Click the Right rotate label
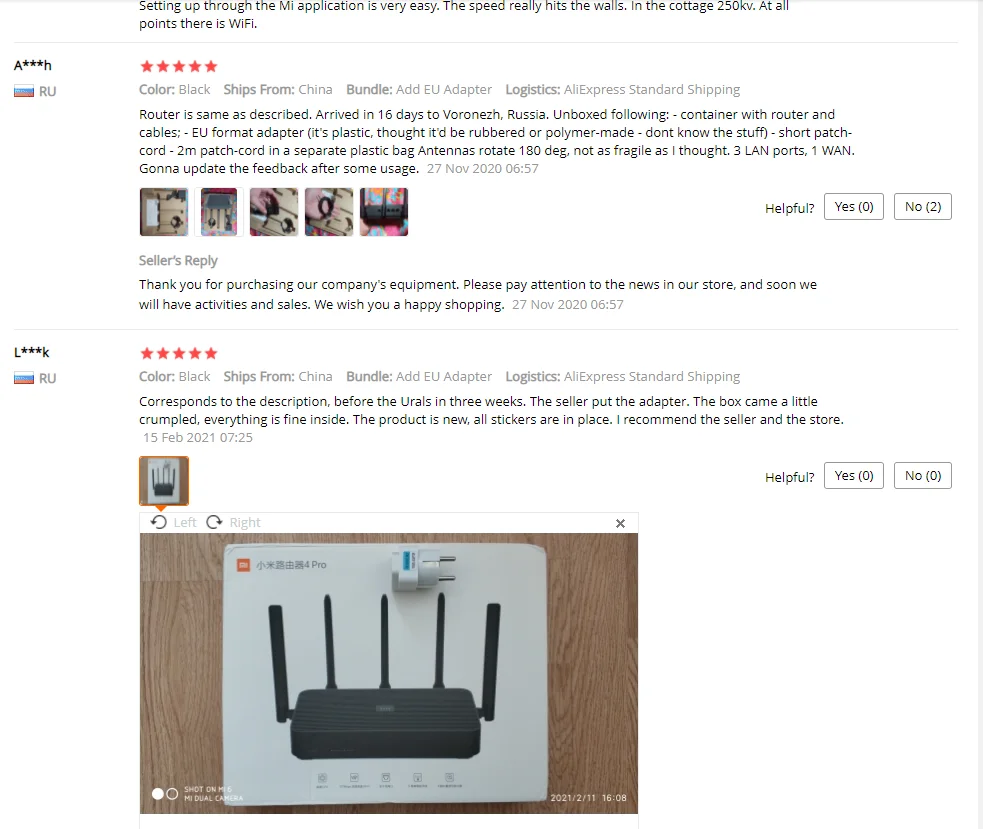983x829 pixels. (x=244, y=522)
